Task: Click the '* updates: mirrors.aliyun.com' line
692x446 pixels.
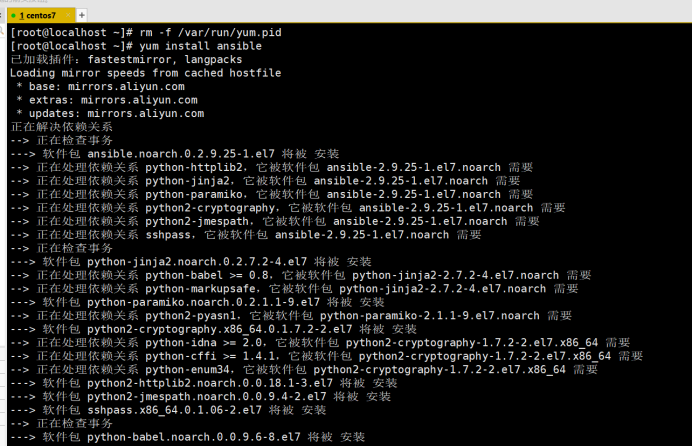Action: point(110,113)
